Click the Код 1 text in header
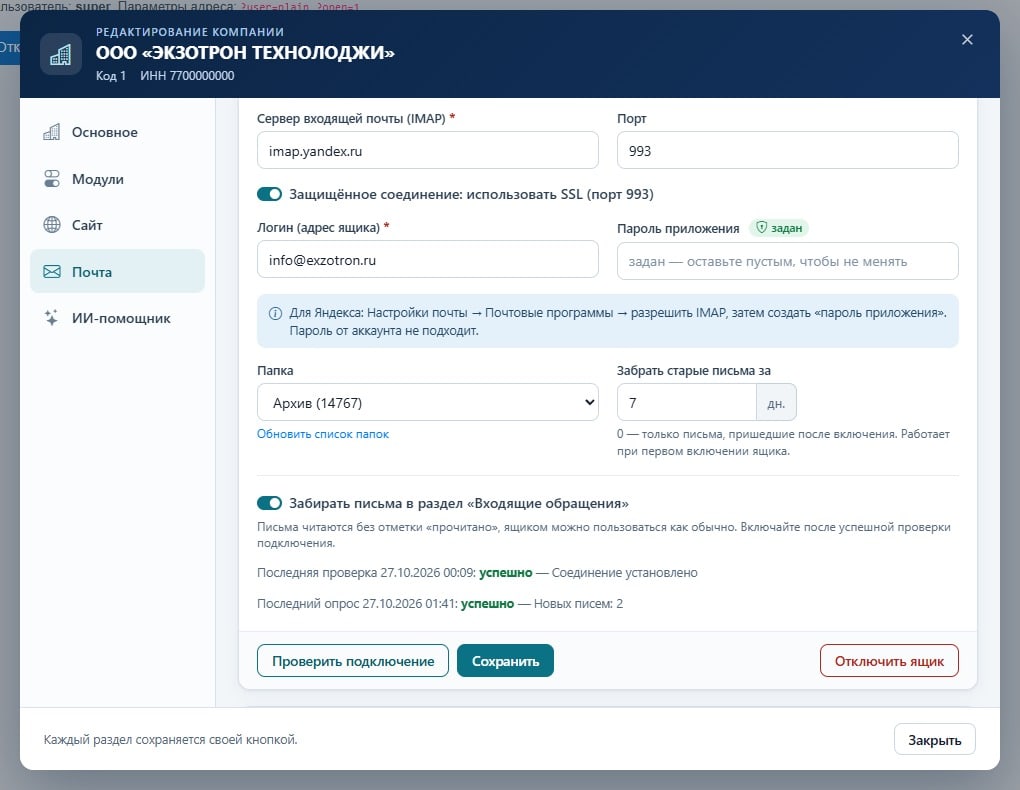This screenshot has height=790, width=1020. (x=111, y=75)
